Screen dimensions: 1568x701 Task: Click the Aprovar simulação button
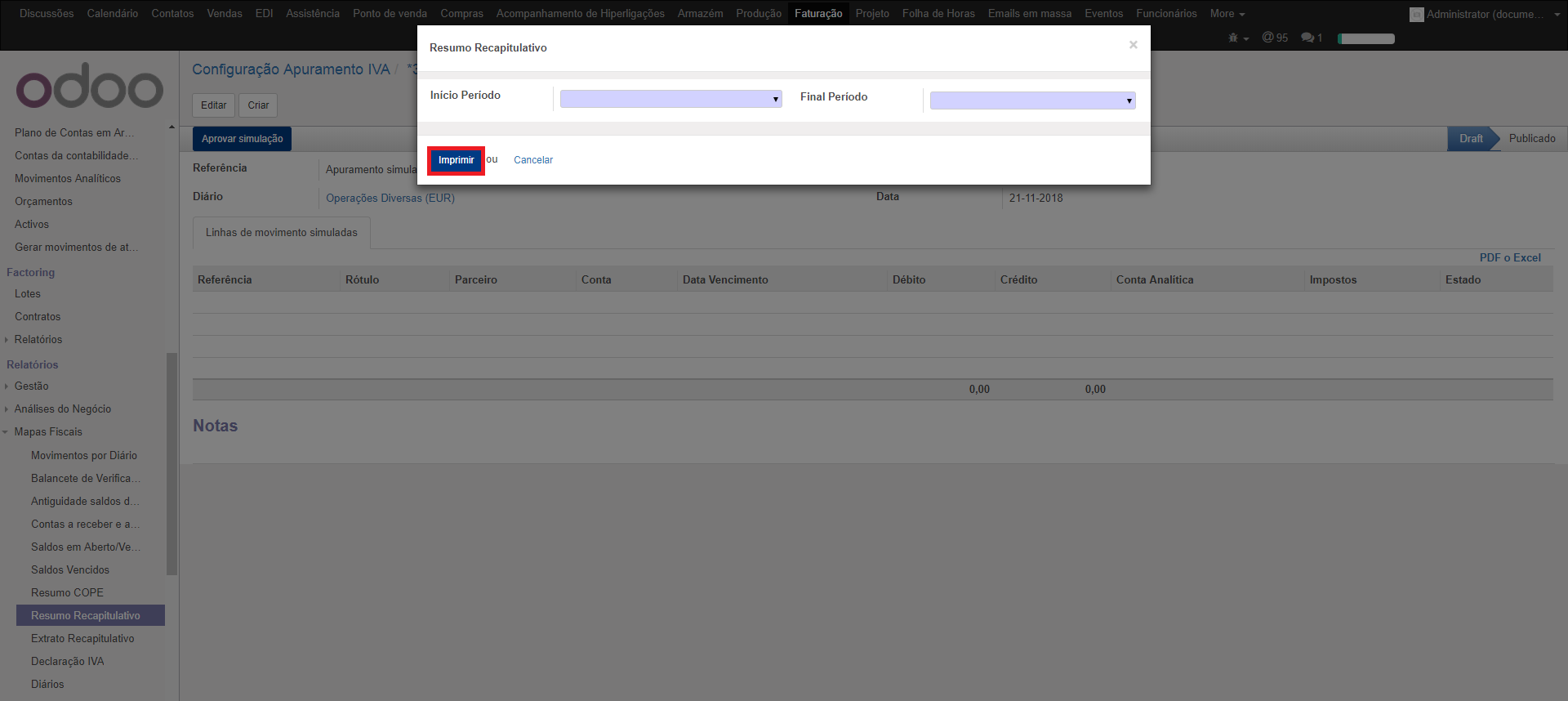point(242,139)
